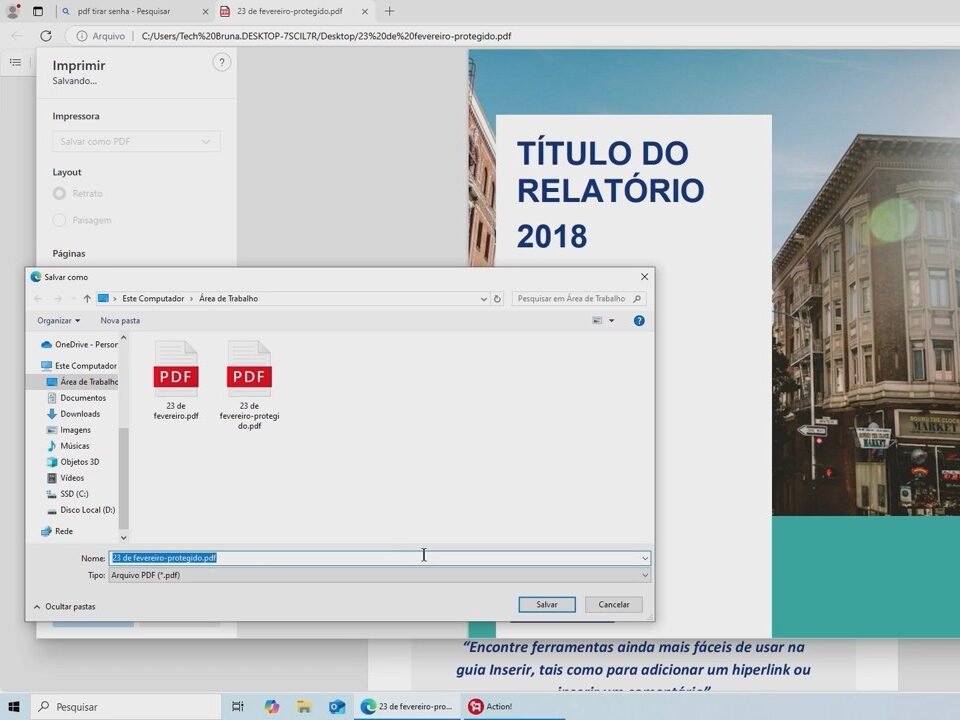Click the Task View icon on taskbar
Image resolution: width=960 pixels, height=720 pixels.
point(238,706)
